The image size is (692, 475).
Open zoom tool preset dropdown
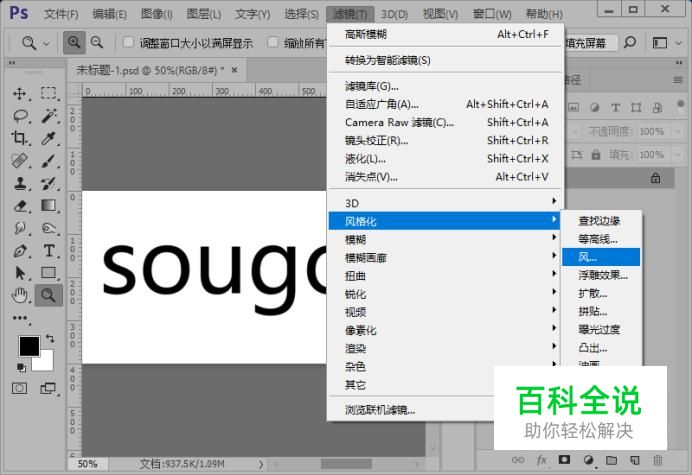[46, 43]
